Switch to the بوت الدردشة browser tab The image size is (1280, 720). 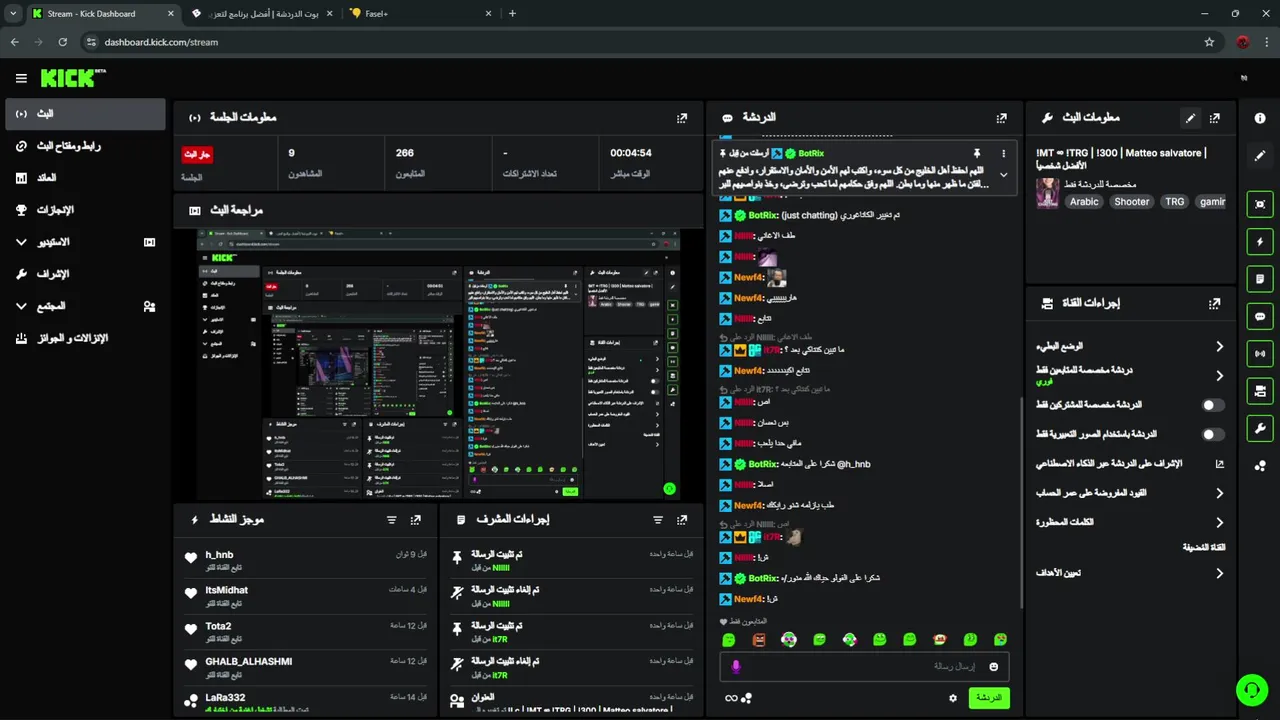262,14
